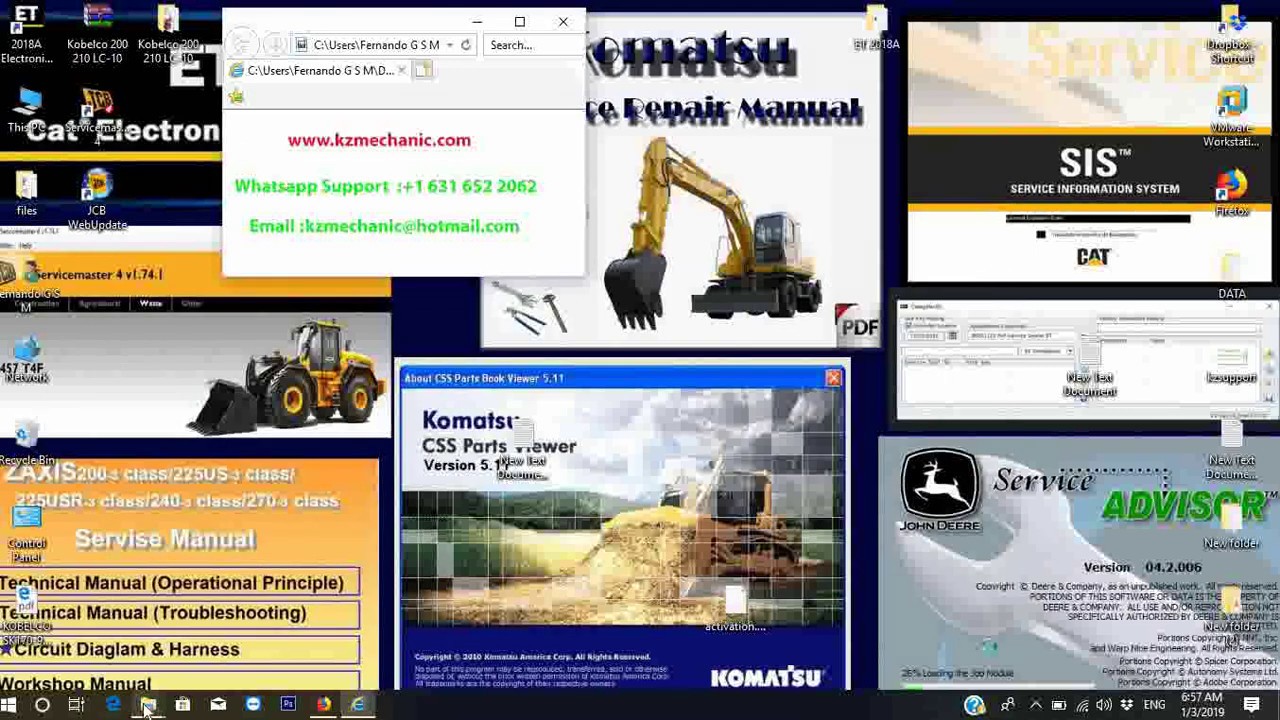Click Technical Manual (Troubleshooting) button
Screen dimensions: 1280x720
[180, 613]
